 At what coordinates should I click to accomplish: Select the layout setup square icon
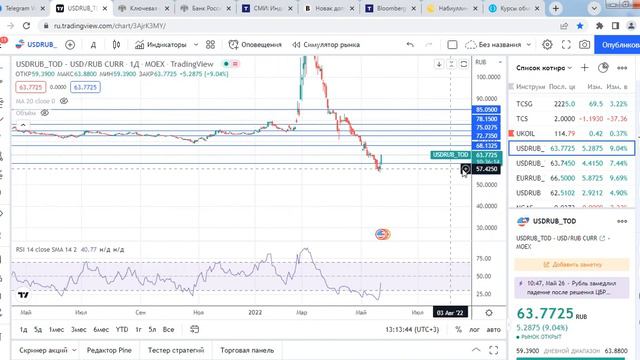(452, 44)
